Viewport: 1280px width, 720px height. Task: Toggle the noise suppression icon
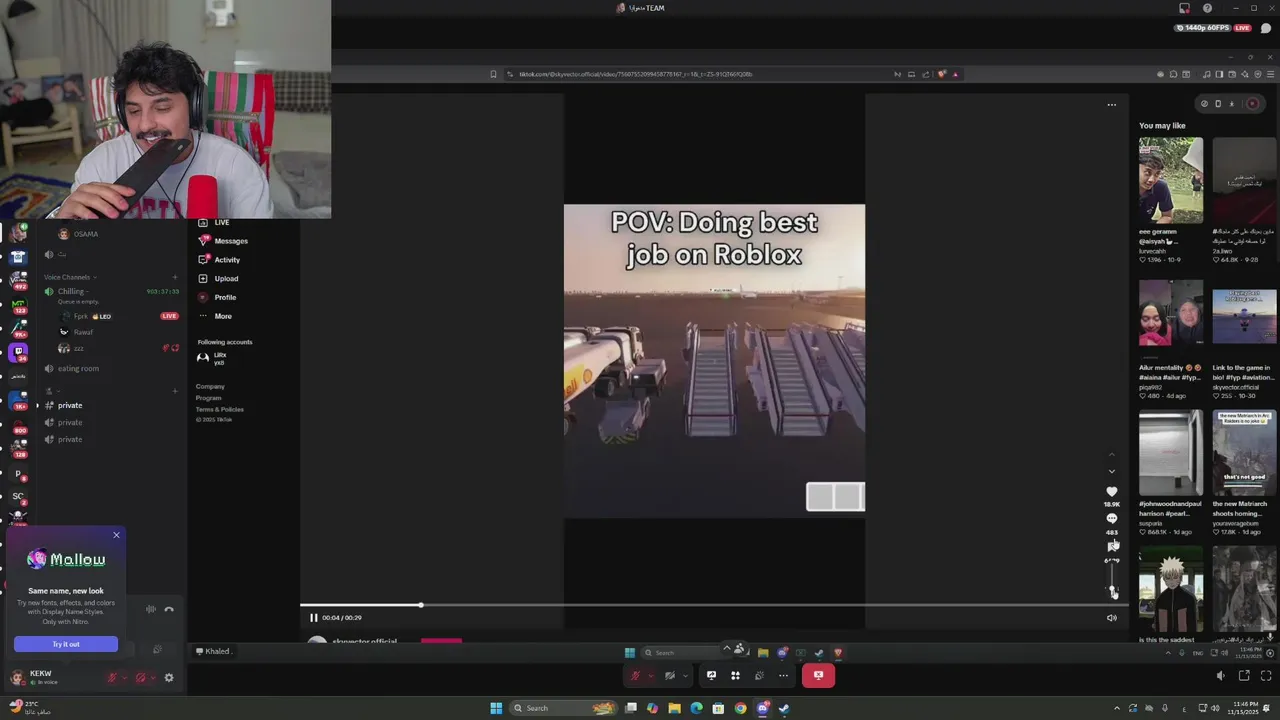[x=151, y=609]
